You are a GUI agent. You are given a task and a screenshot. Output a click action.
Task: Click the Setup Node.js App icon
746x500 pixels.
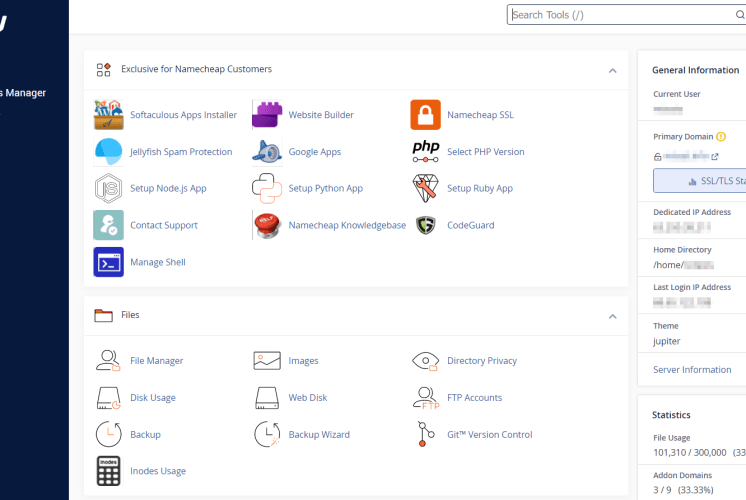[108, 188]
